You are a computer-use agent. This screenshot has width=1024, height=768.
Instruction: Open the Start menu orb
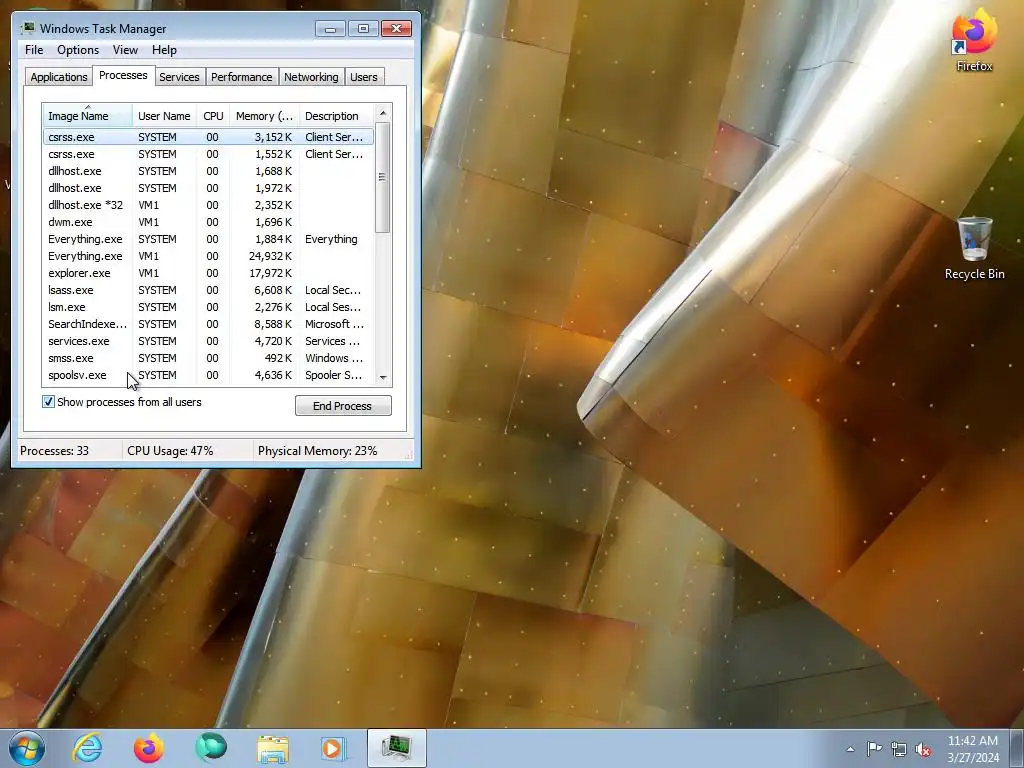27,748
